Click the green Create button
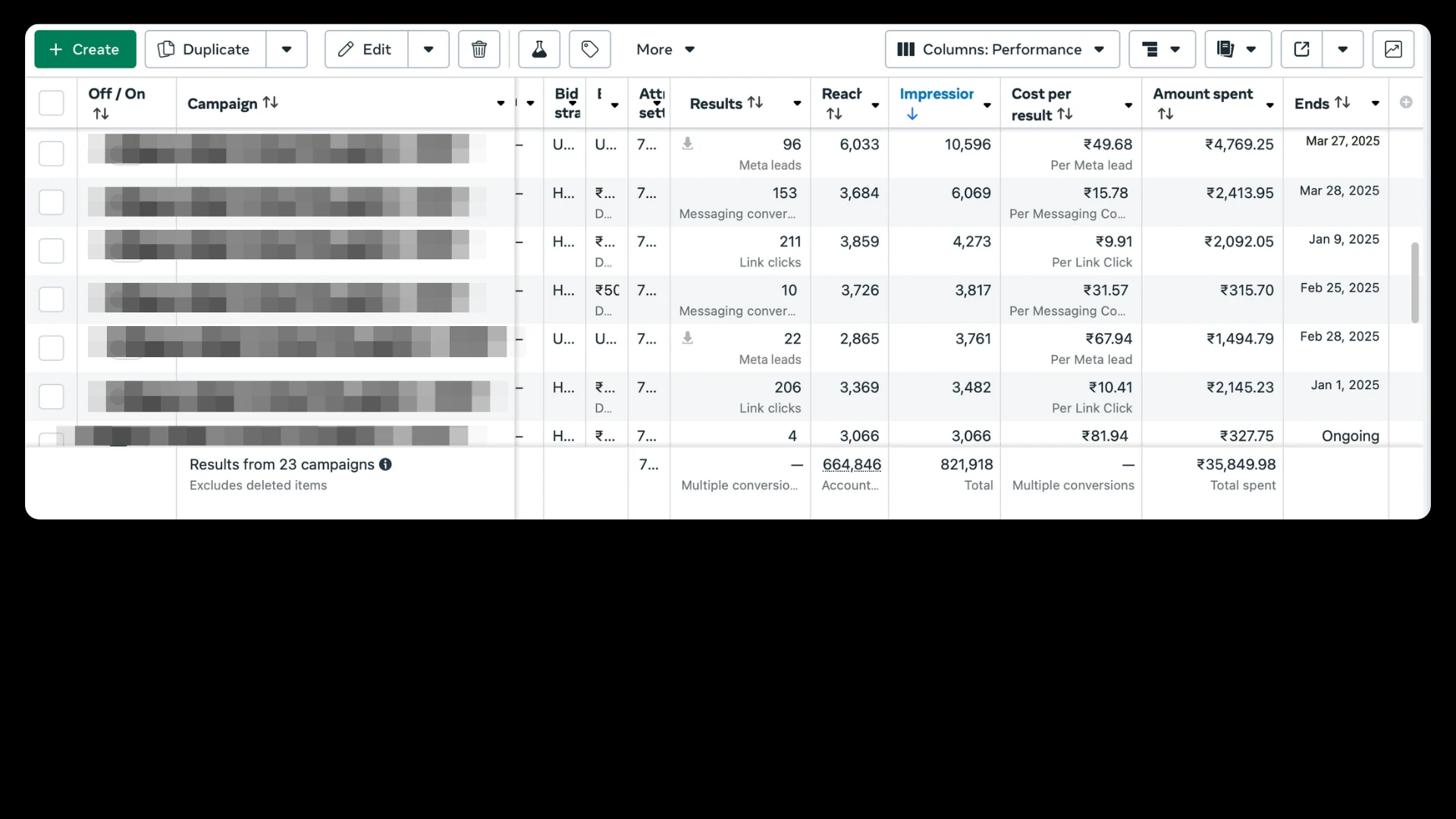 click(x=85, y=49)
